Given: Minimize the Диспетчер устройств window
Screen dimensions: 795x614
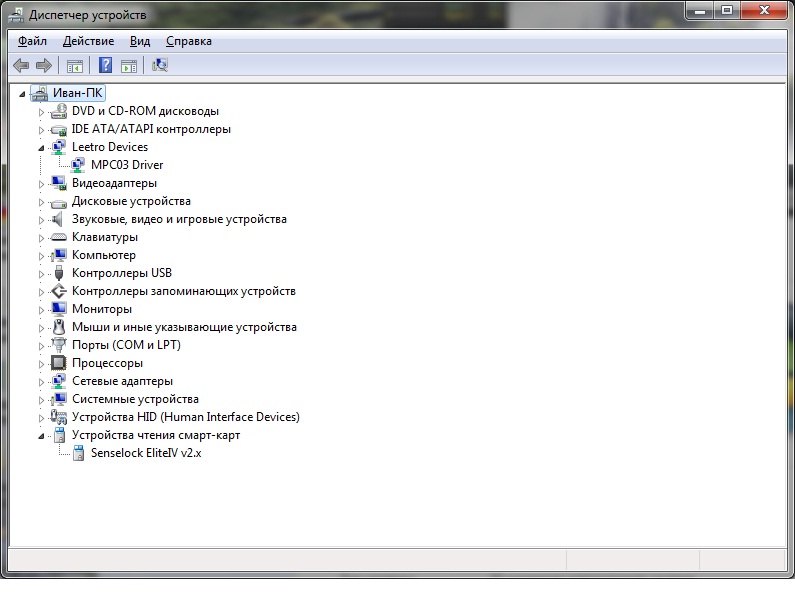Looking at the screenshot, I should coord(700,11).
